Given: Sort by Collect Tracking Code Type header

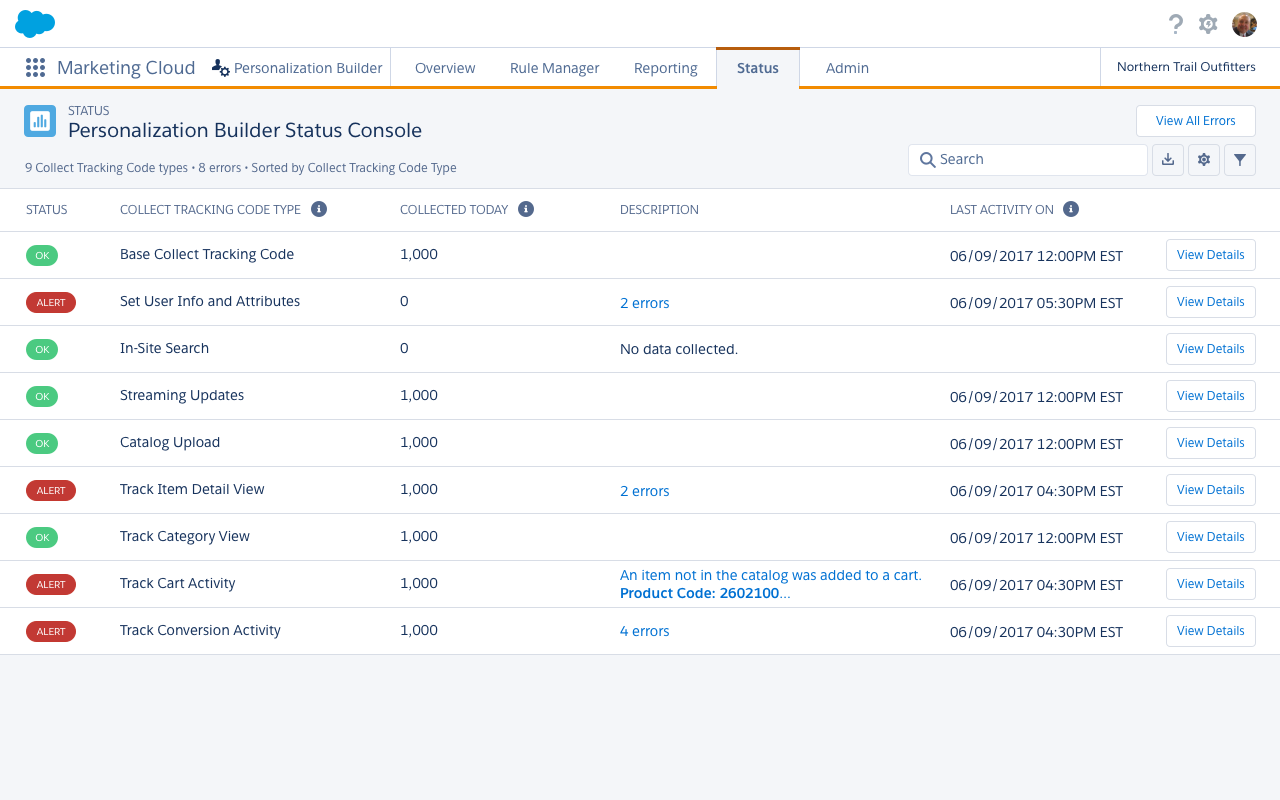Looking at the screenshot, I should (x=210, y=210).
